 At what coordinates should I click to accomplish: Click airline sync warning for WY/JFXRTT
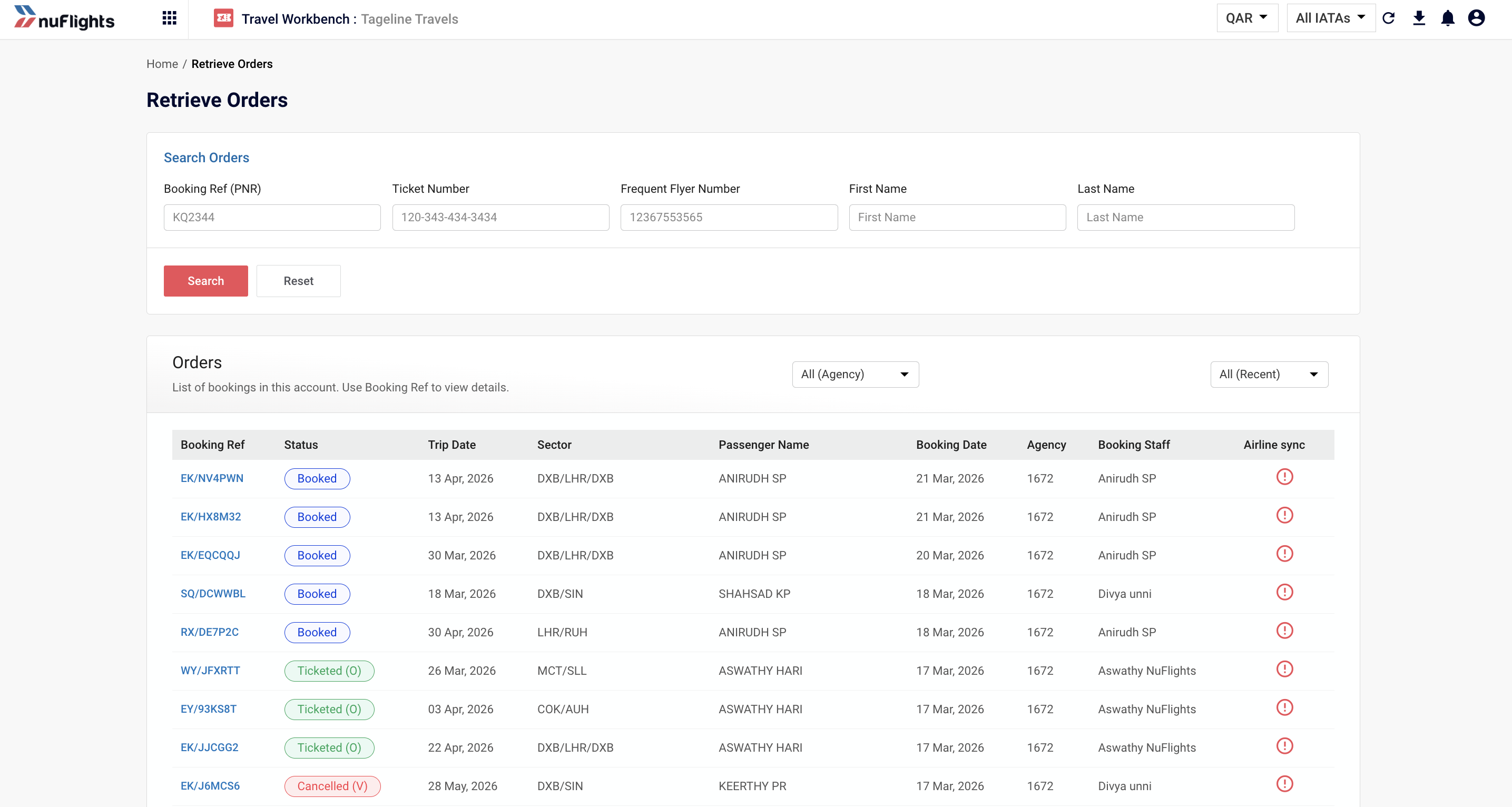click(1284, 669)
